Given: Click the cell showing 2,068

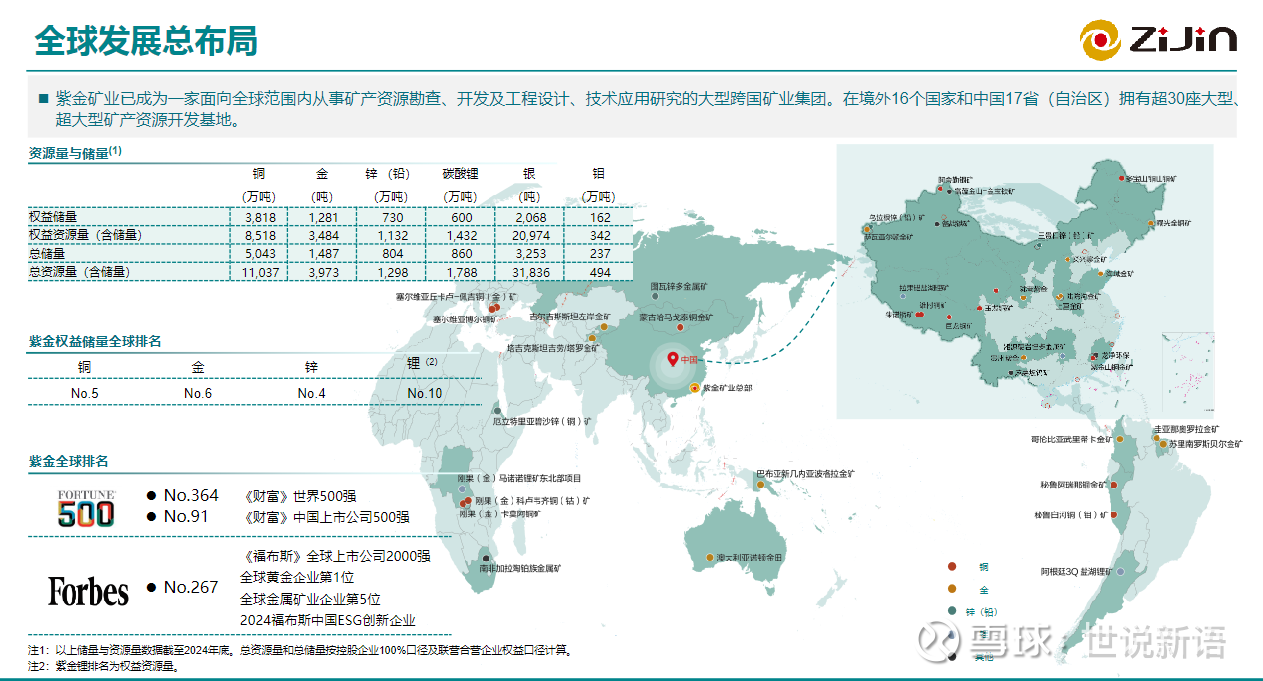Looking at the screenshot, I should point(530,217).
